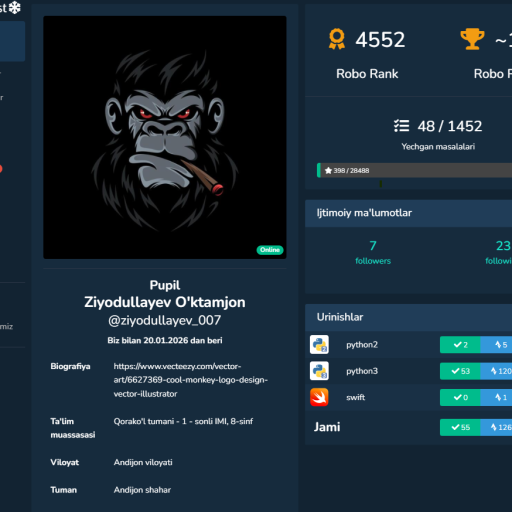The height and width of the screenshot is (512, 512).
Task: Click python3 attempts count 120
Action: [x=497, y=371]
